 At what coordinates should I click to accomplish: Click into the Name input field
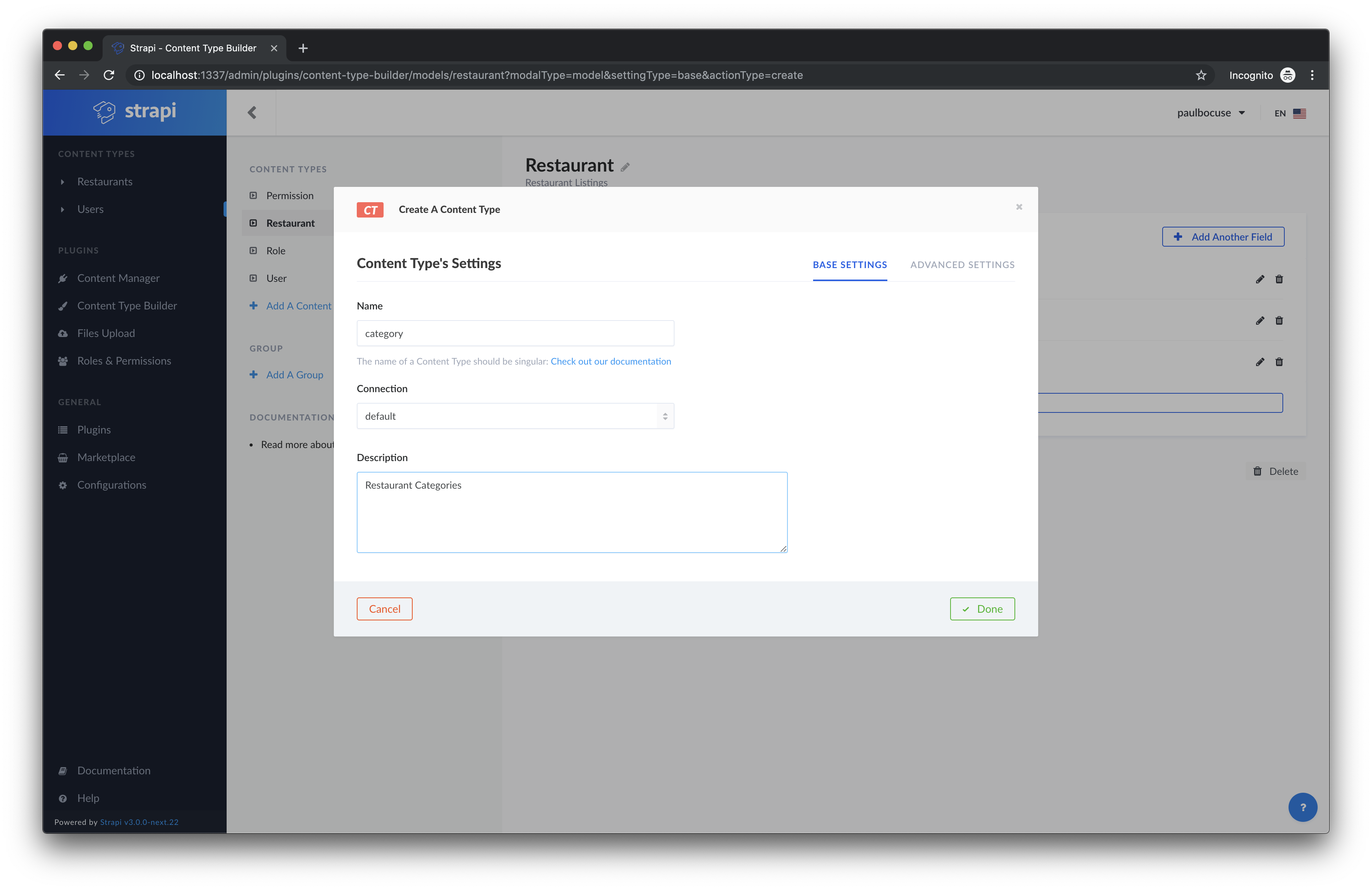515,334
